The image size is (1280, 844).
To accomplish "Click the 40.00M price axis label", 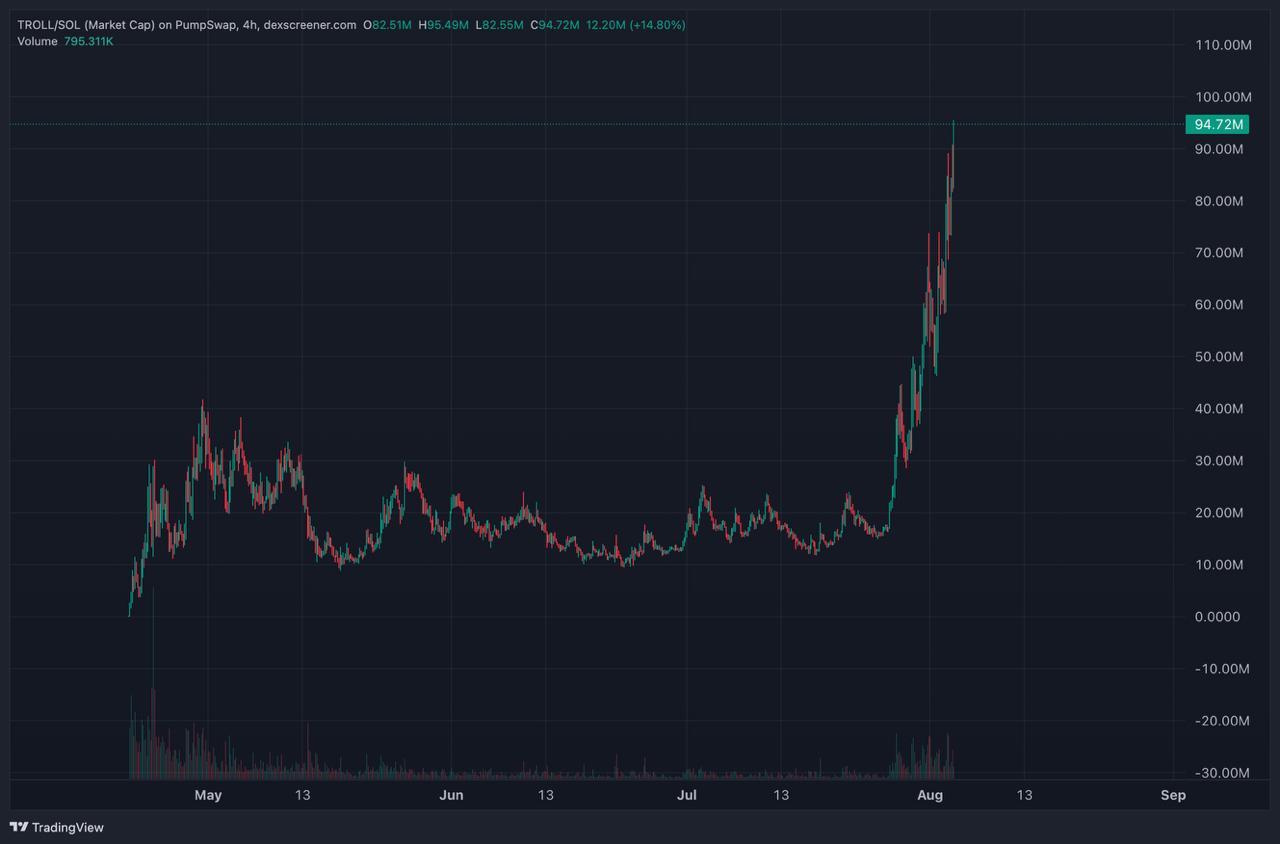I will [x=1219, y=409].
